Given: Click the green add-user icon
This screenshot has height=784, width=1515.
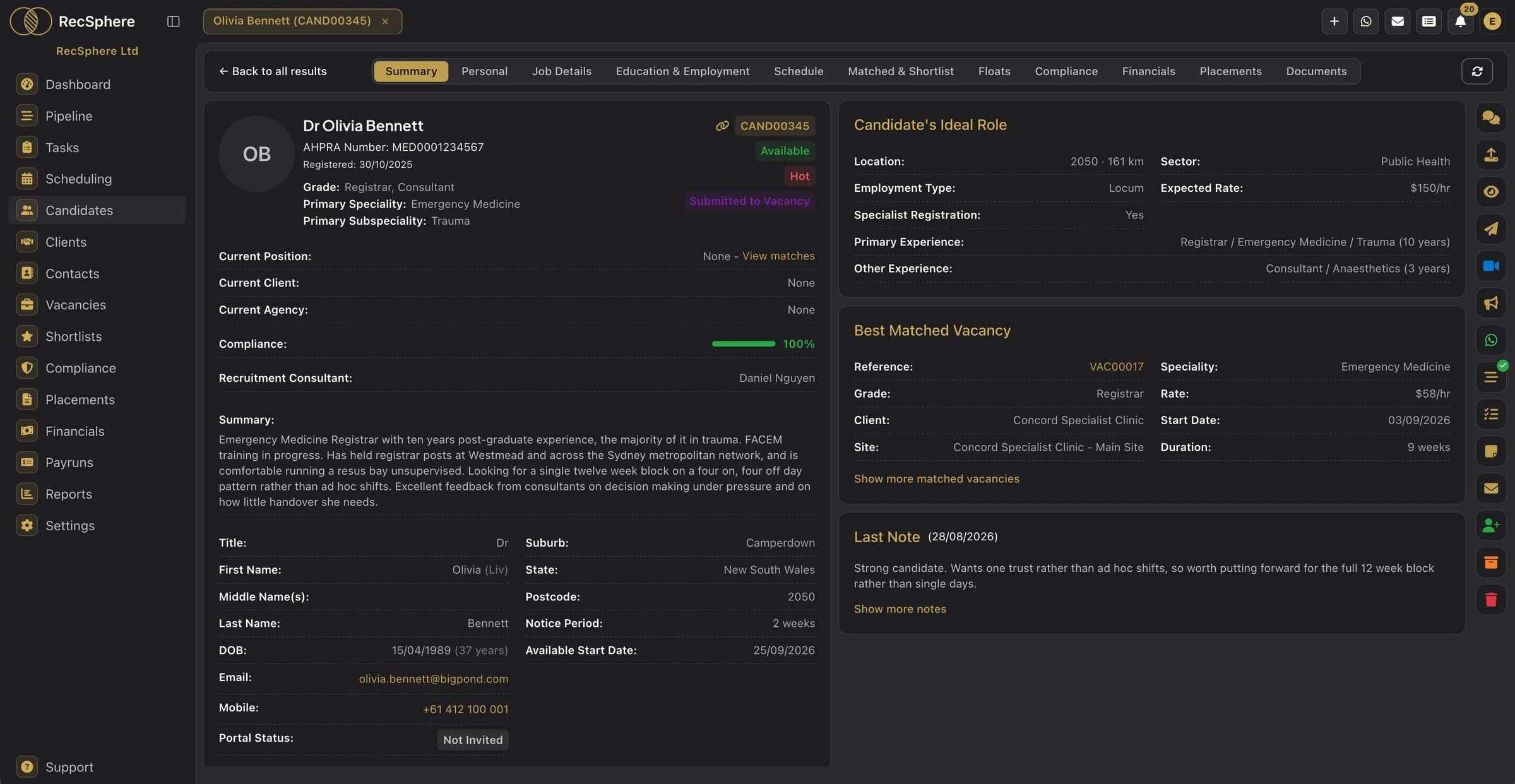Looking at the screenshot, I should coord(1491,525).
